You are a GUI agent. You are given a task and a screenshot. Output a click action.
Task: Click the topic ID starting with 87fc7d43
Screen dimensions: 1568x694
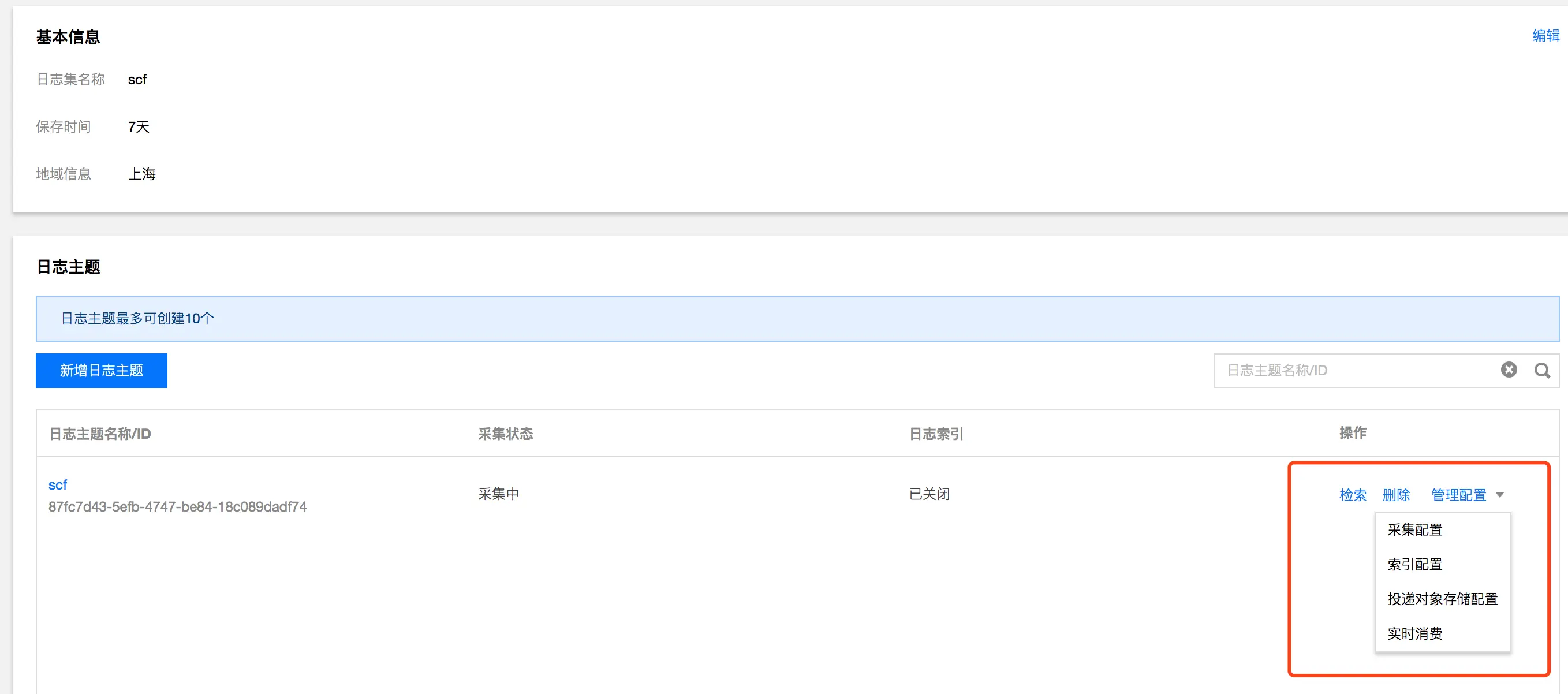coord(177,506)
